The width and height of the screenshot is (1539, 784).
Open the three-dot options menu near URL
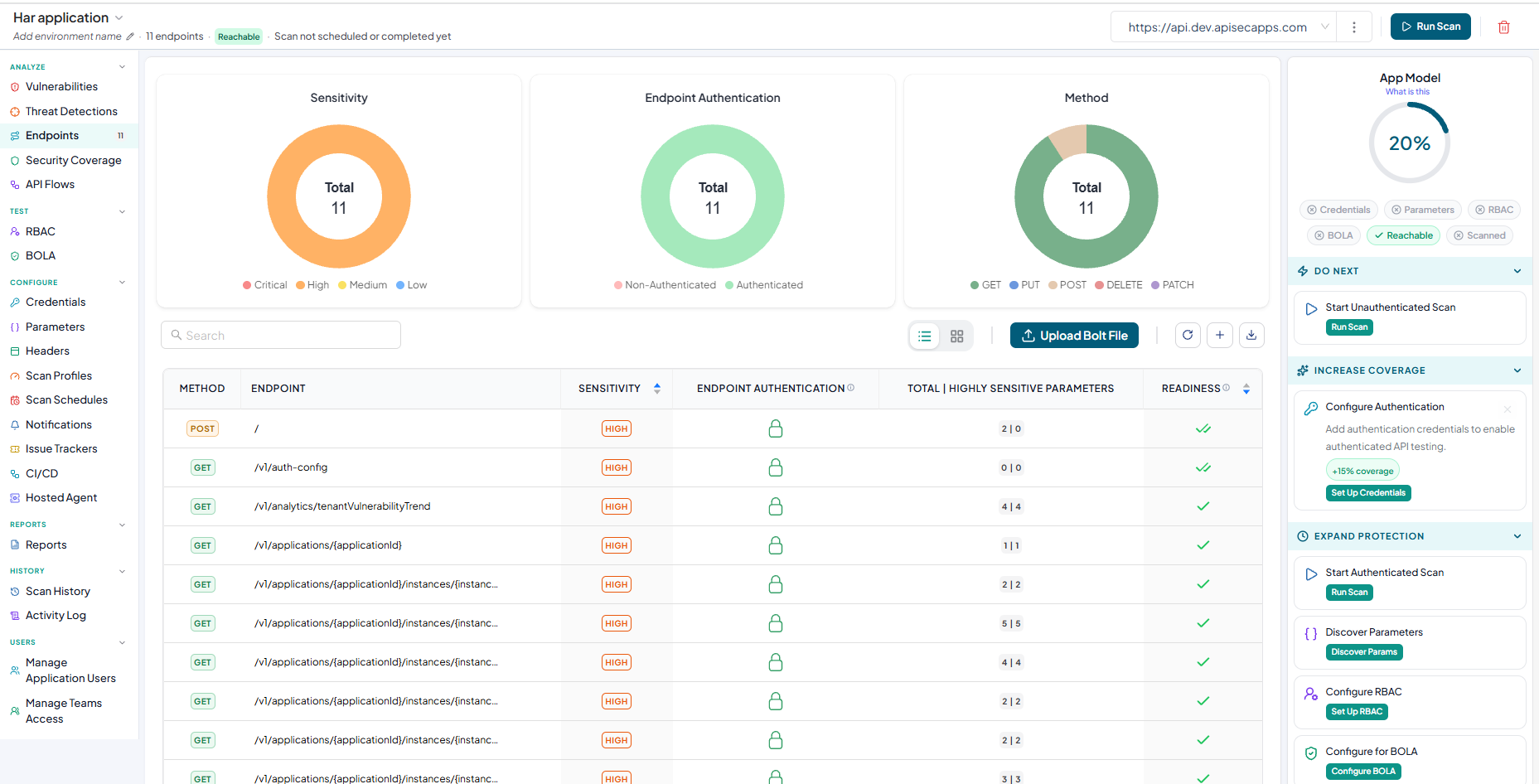click(x=1354, y=27)
